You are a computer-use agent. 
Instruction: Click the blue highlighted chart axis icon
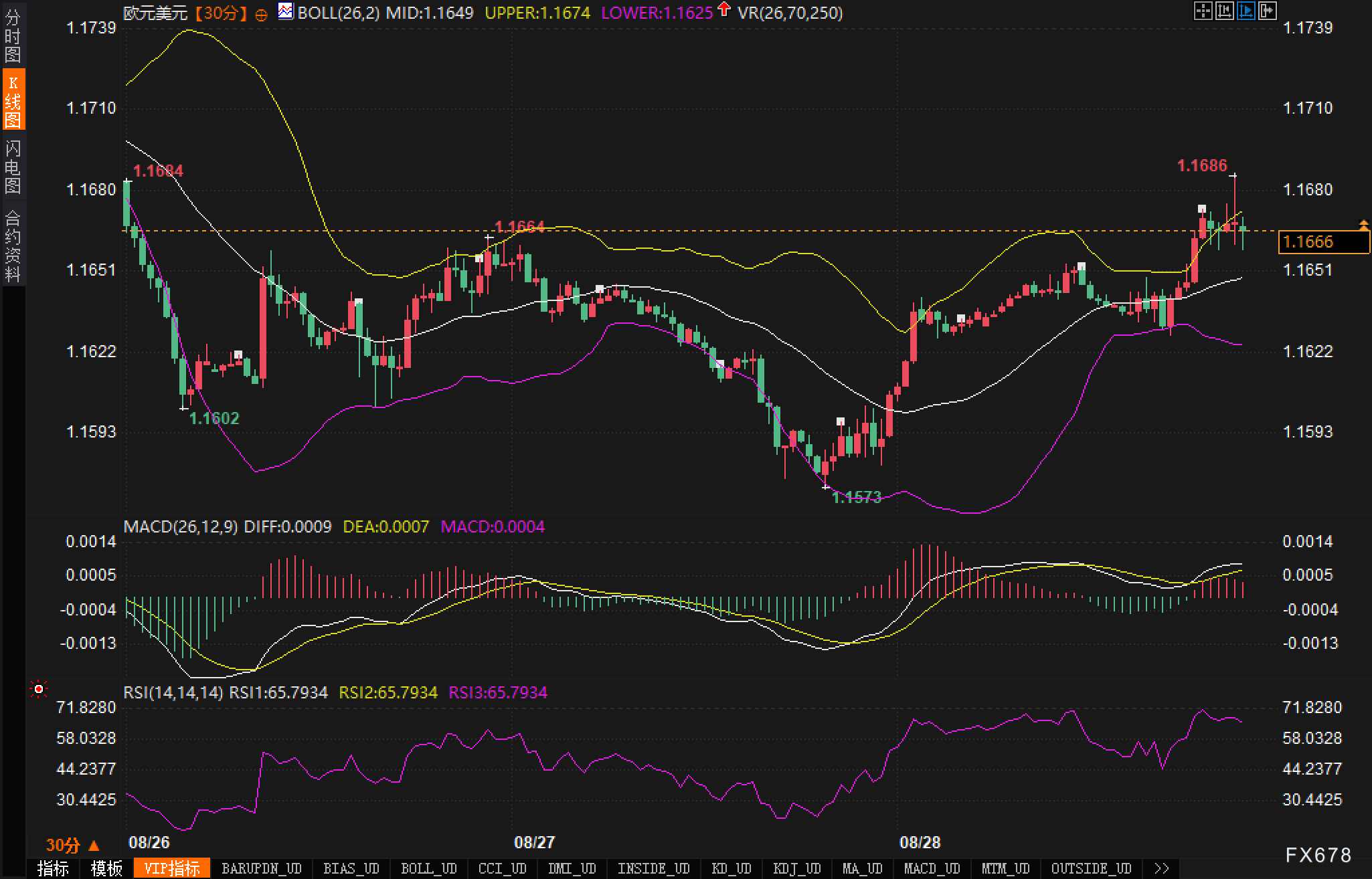tap(1246, 11)
